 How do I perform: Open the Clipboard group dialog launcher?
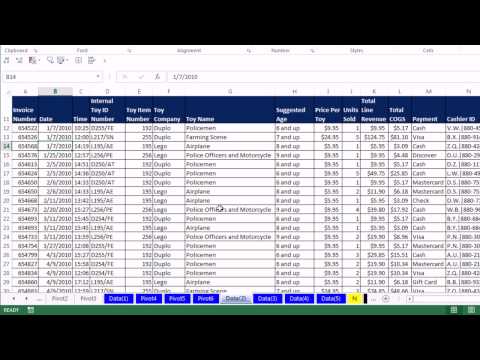point(35,51)
